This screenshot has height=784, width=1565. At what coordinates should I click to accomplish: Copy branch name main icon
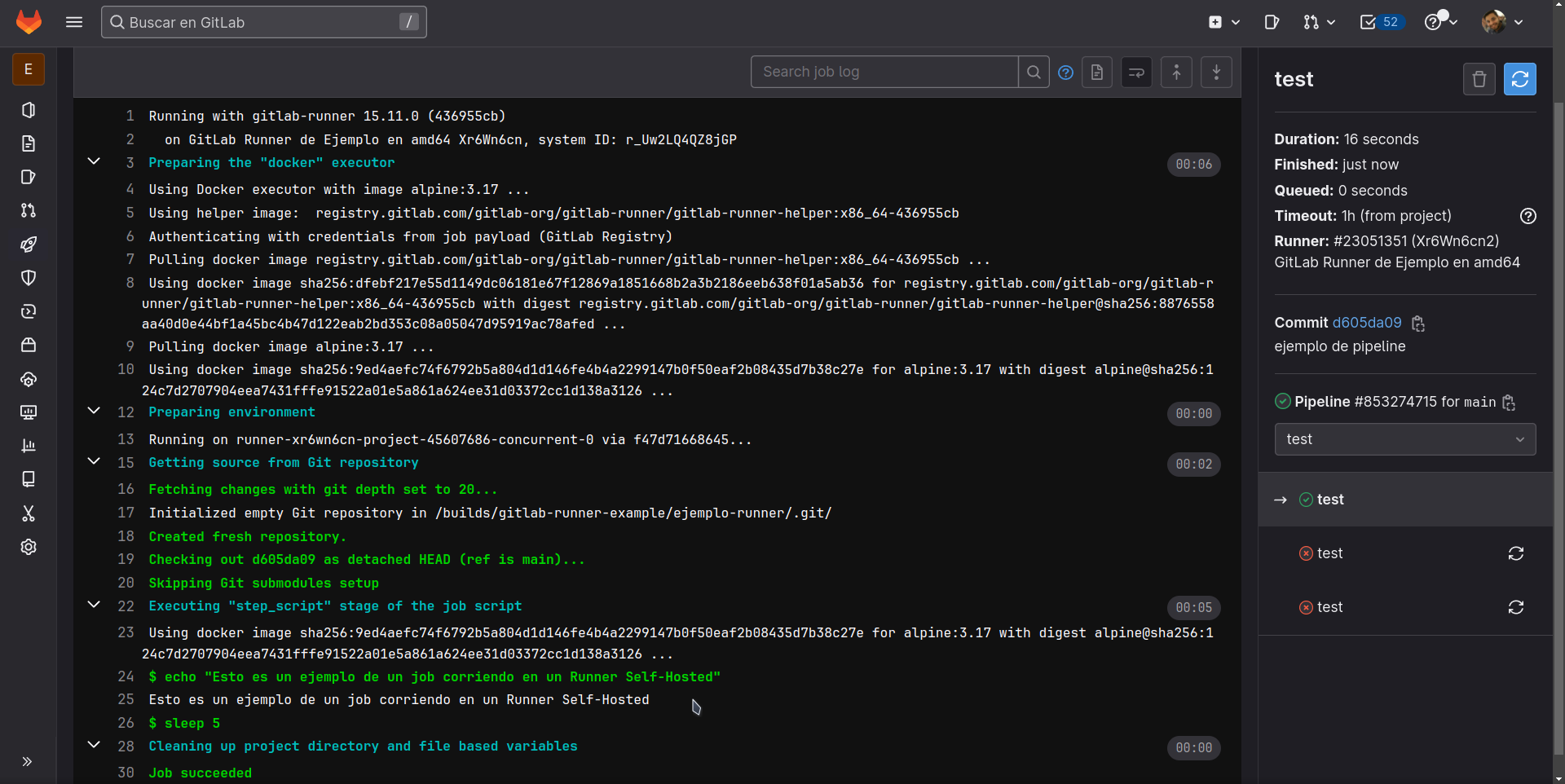(x=1509, y=403)
